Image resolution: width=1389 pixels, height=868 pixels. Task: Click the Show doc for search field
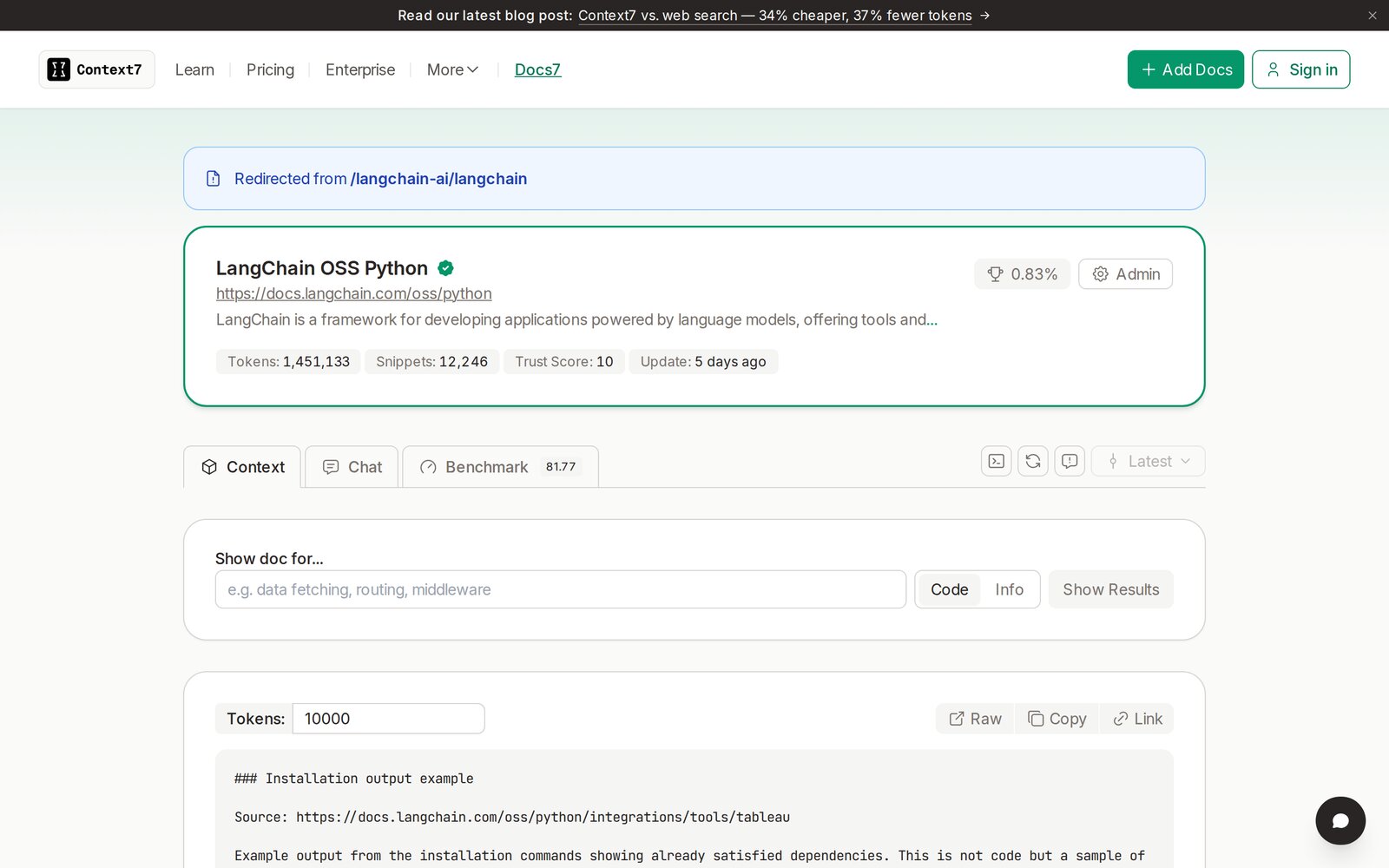pos(561,589)
